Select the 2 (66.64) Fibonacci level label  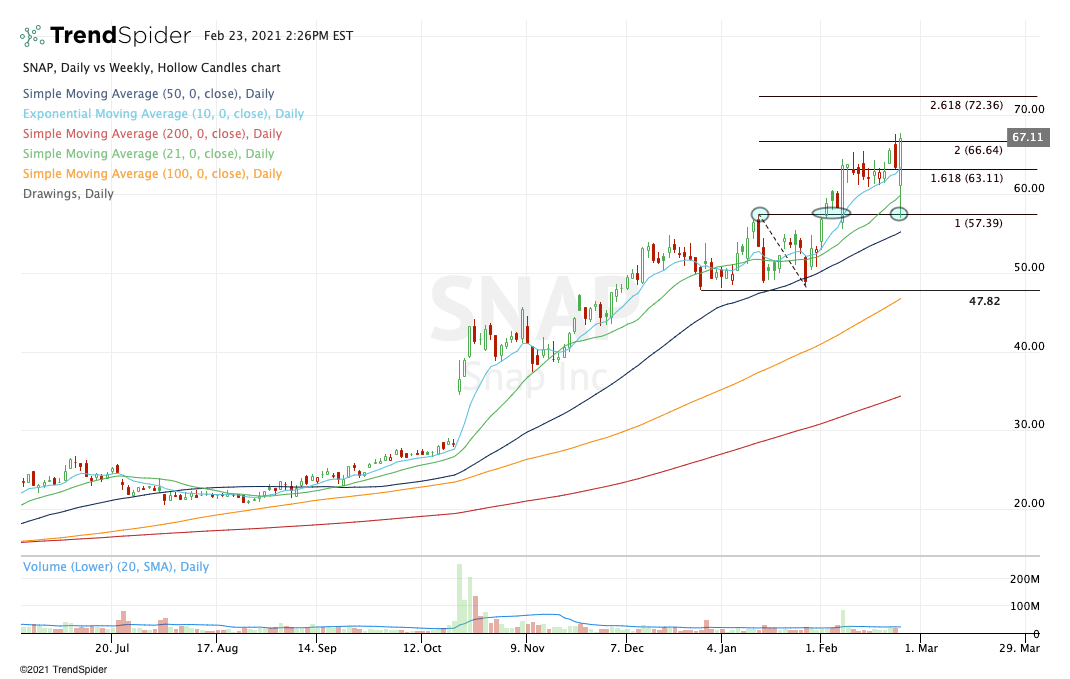point(978,150)
